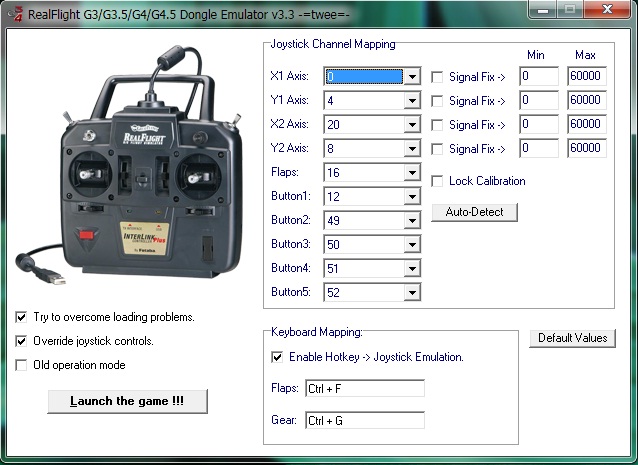
Task: Click the Gear hotkey field Ctrl + G
Action: pyautogui.click(x=365, y=420)
